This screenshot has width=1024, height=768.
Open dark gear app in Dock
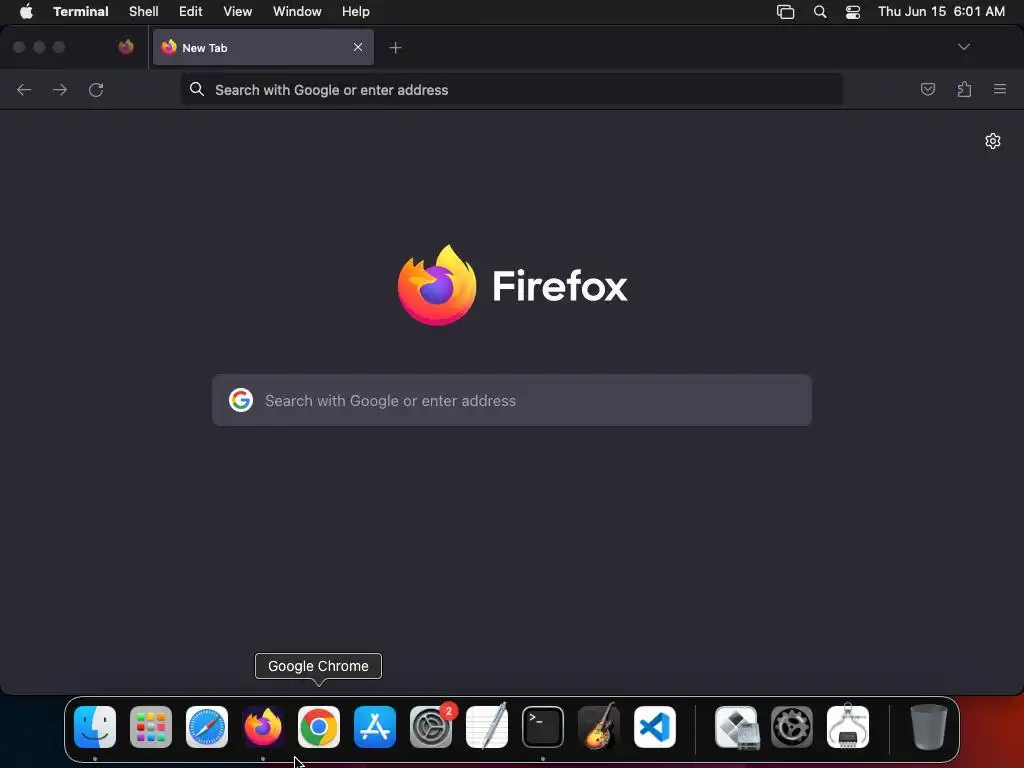coord(792,726)
